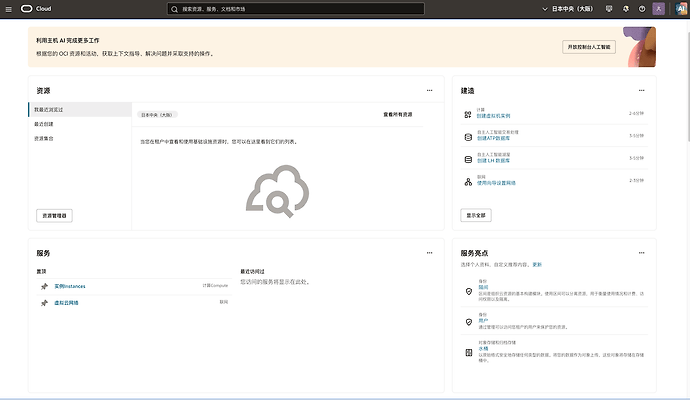The width and height of the screenshot is (690, 400).
Task: Open the 水桶 link in 服务亮点
Action: [x=483, y=349]
